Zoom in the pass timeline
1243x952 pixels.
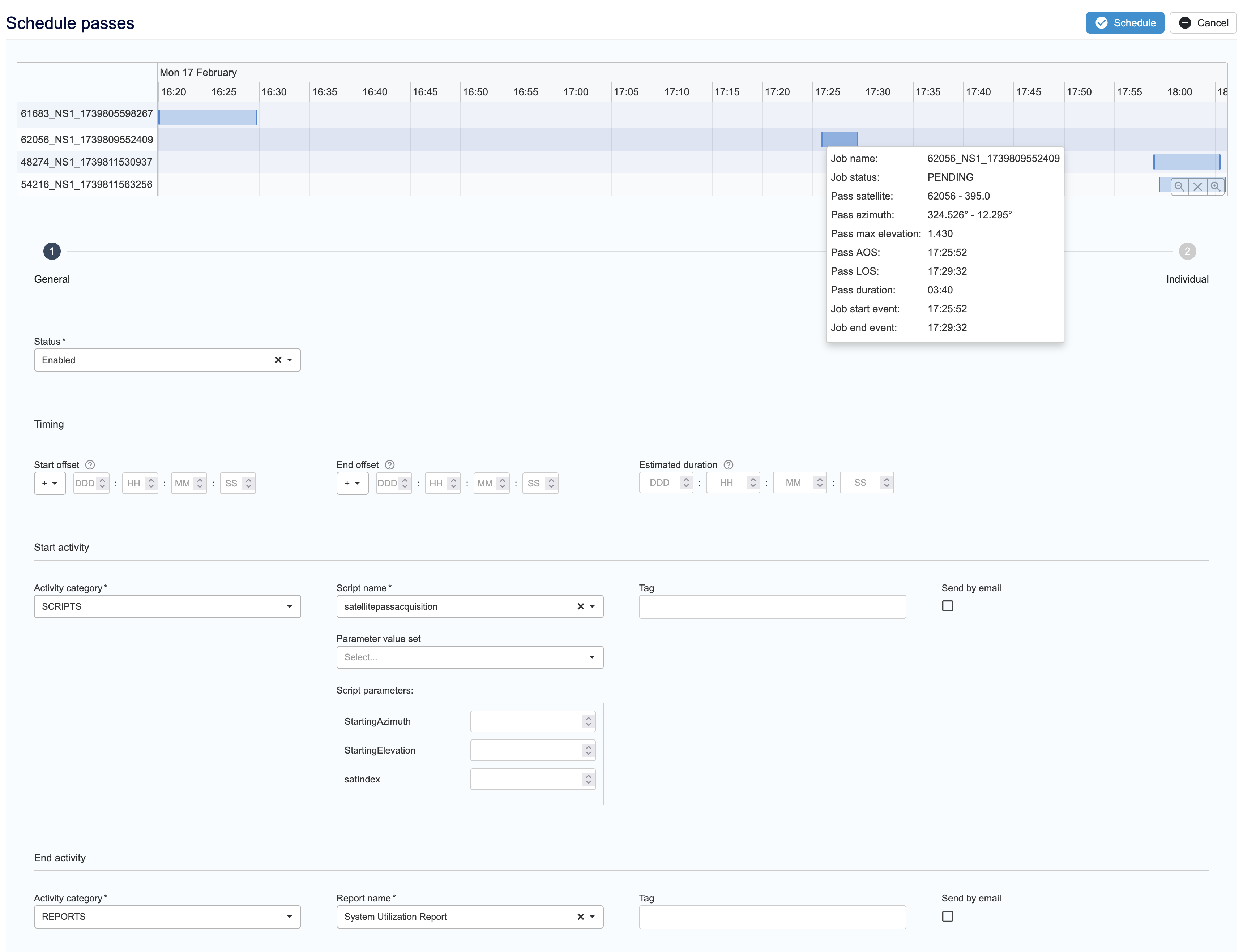click(1215, 186)
